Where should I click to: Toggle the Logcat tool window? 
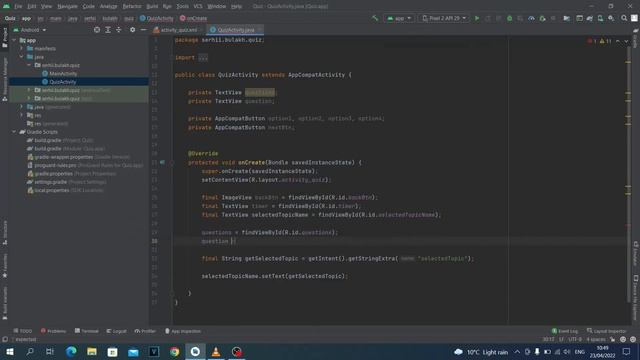pos(116,331)
